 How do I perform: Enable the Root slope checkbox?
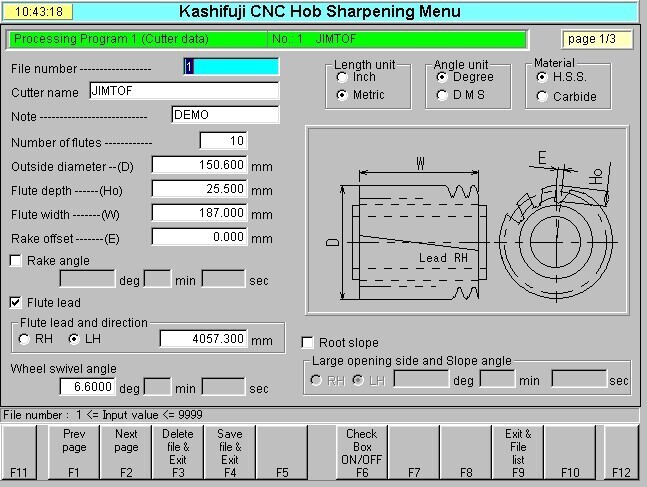[x=307, y=343]
